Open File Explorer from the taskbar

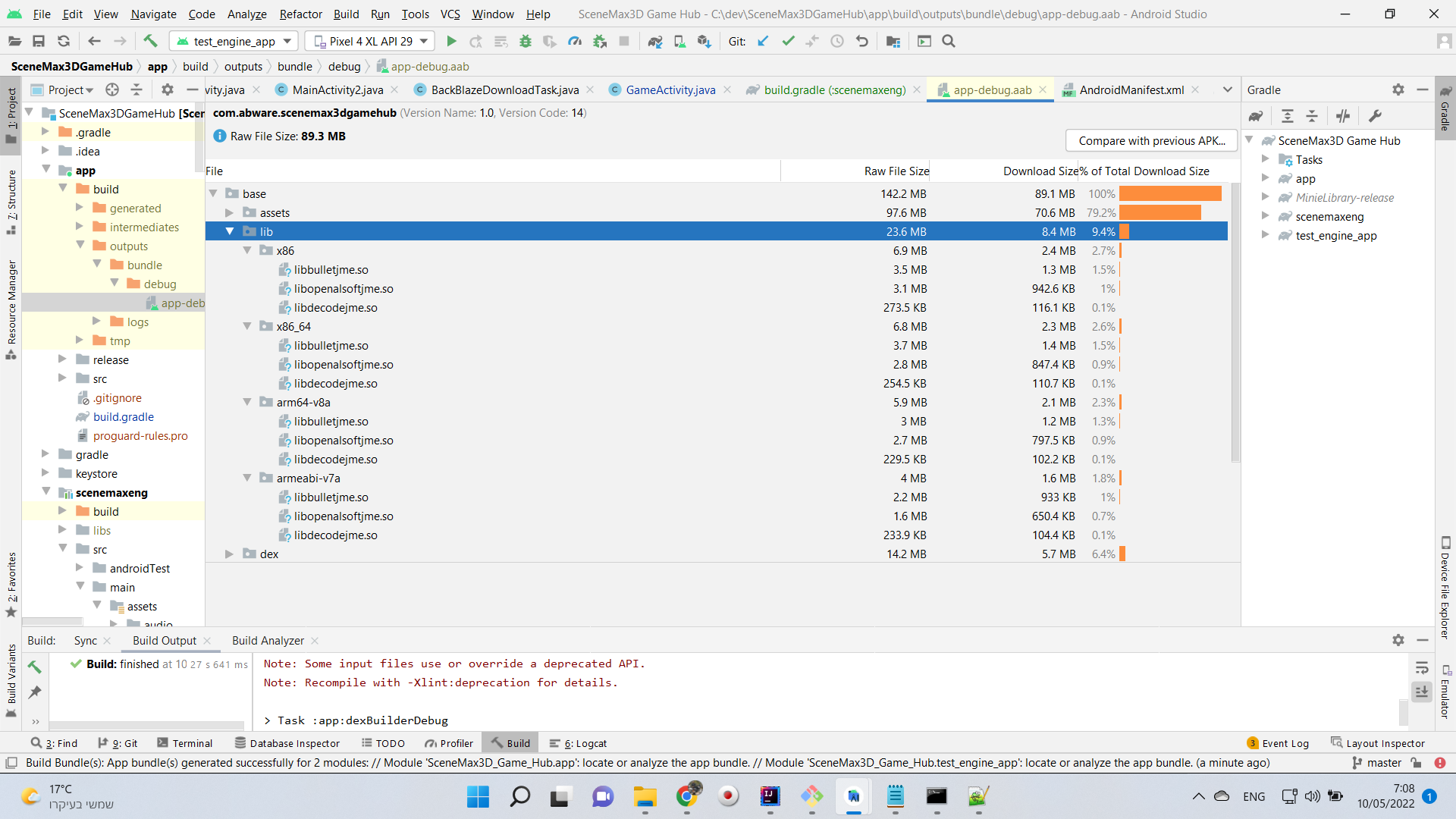click(645, 796)
